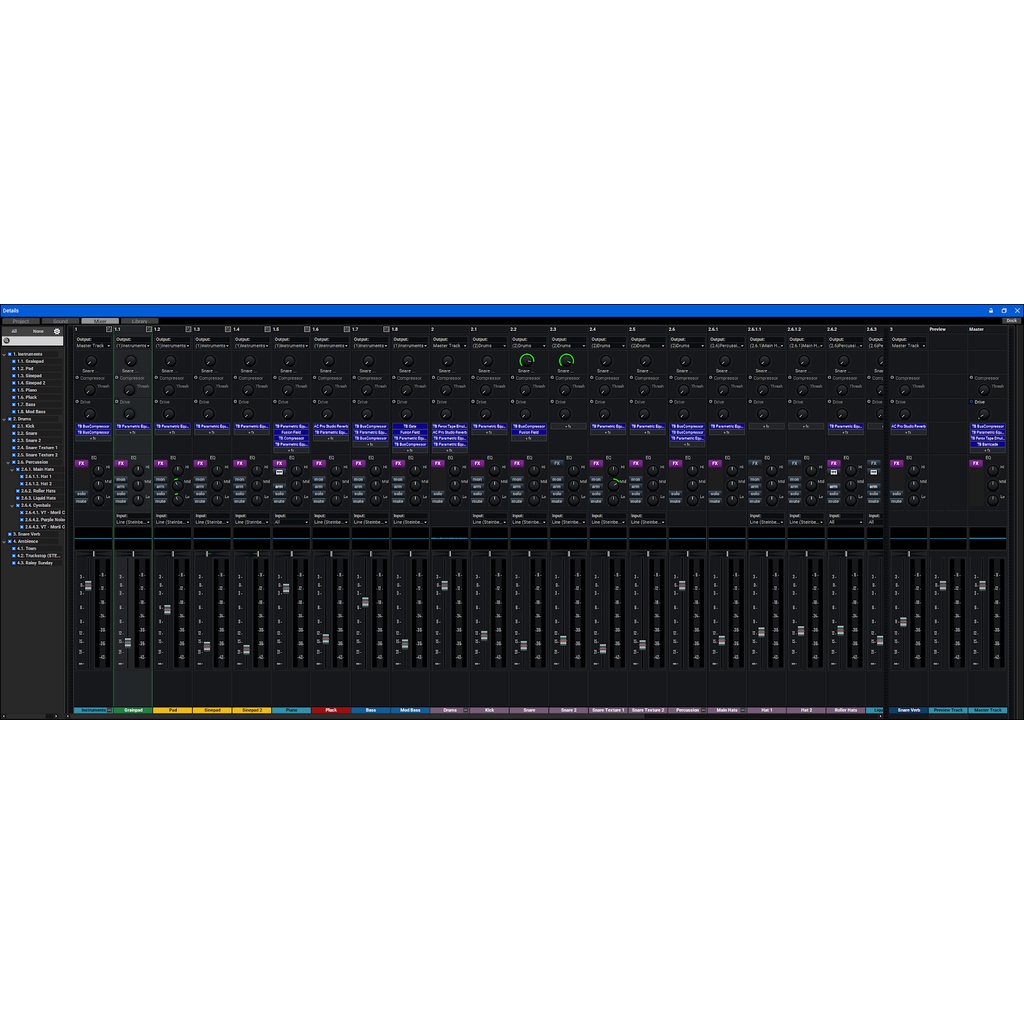Enable the greyed-out FX button on Snare 2 strip
1024x1024 pixels.
tap(556, 463)
